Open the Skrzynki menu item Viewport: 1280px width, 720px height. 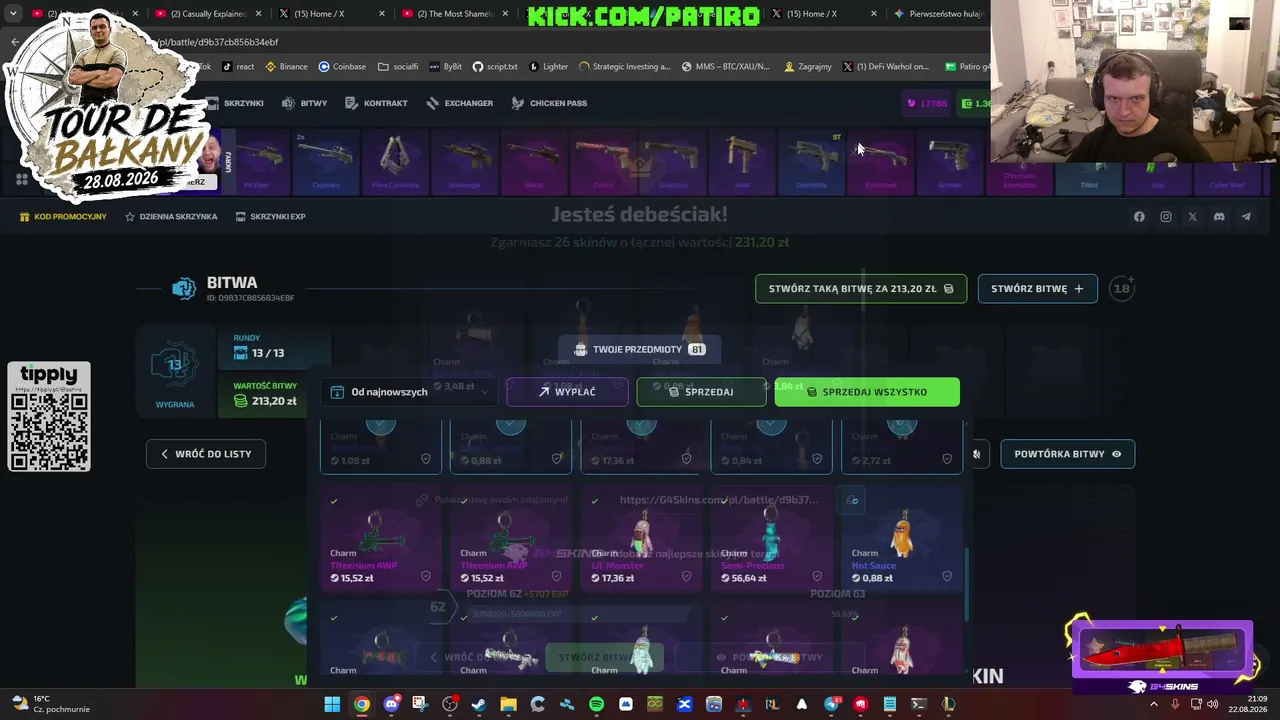pos(235,103)
